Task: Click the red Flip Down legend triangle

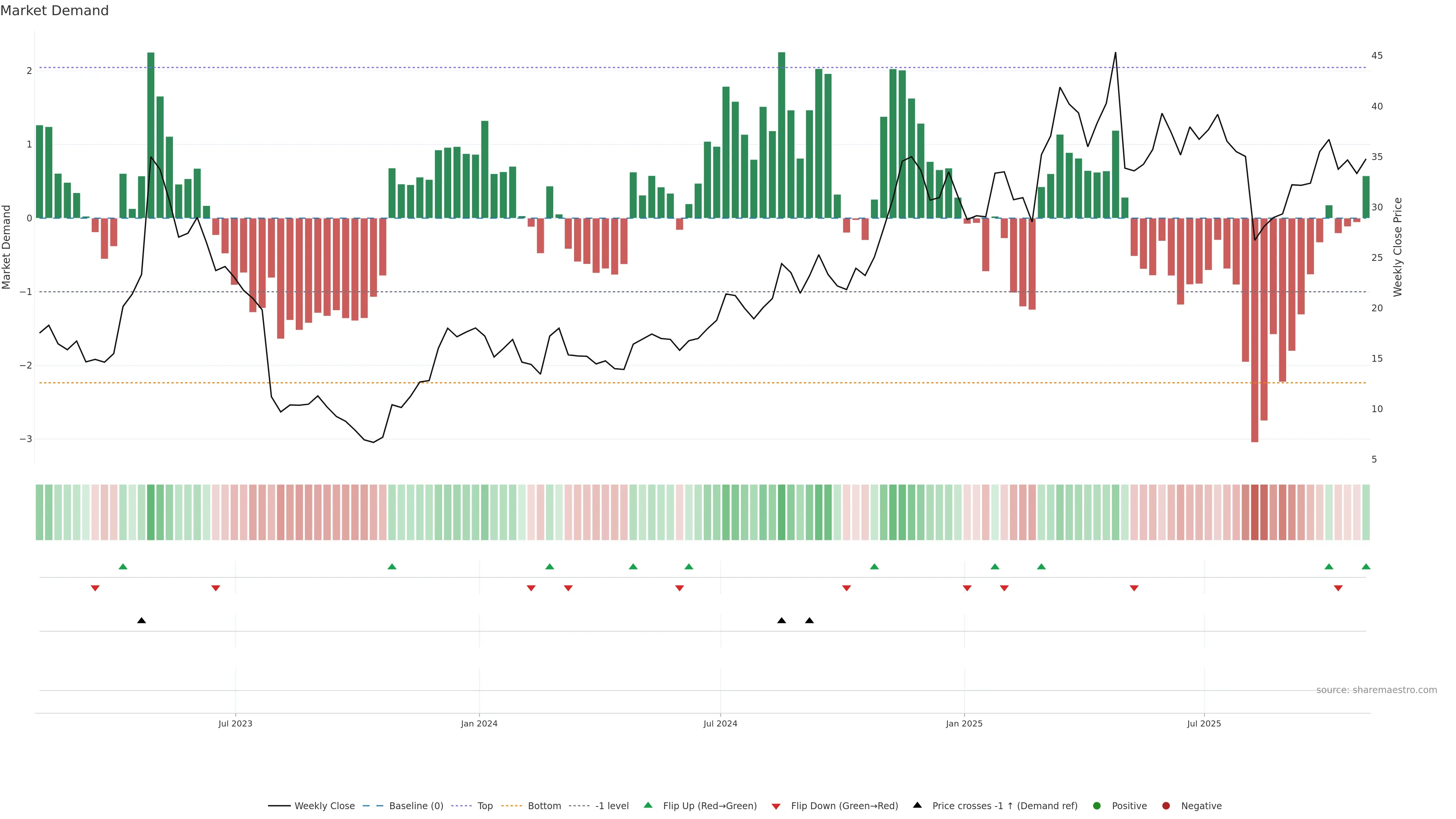Action: click(776, 806)
